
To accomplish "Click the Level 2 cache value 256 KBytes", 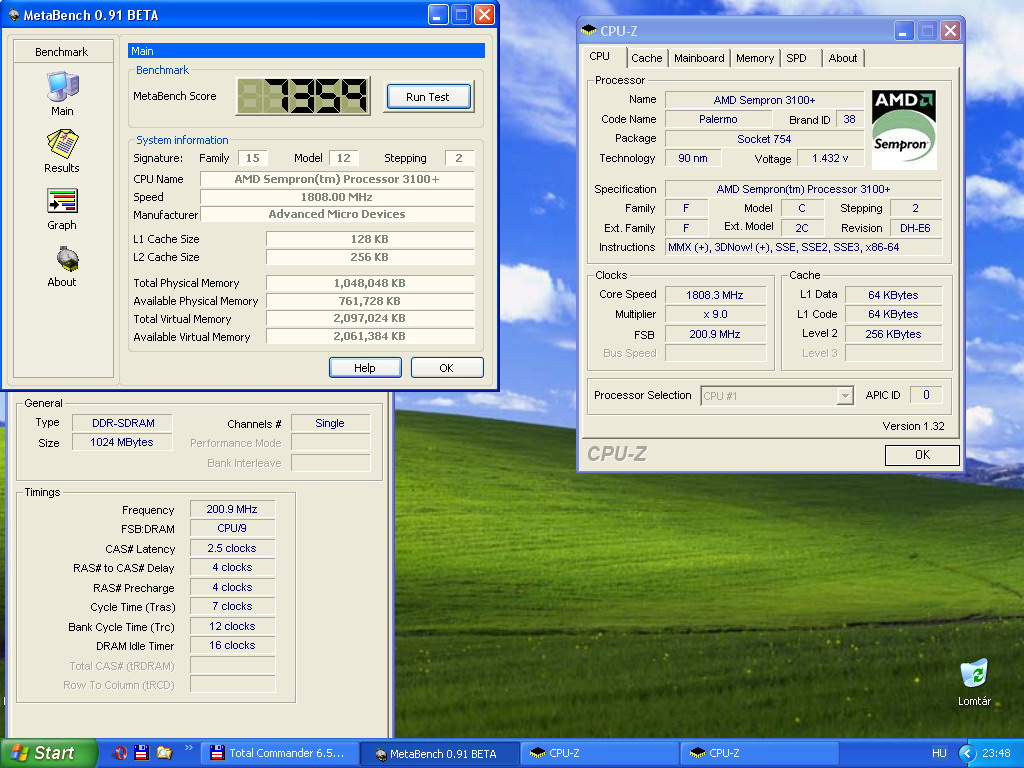I will 893,334.
